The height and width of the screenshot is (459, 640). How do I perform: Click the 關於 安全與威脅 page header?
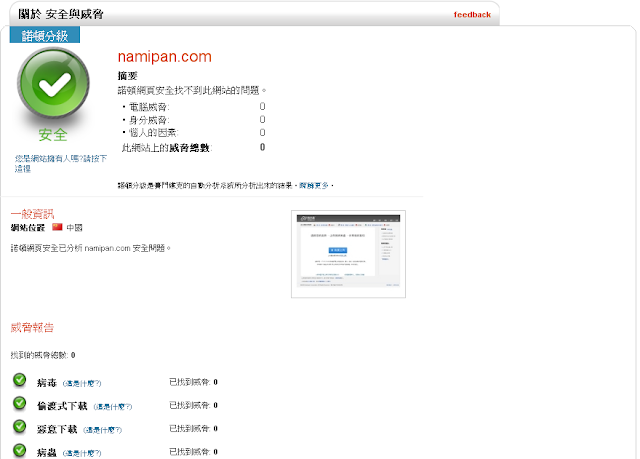coord(61,14)
